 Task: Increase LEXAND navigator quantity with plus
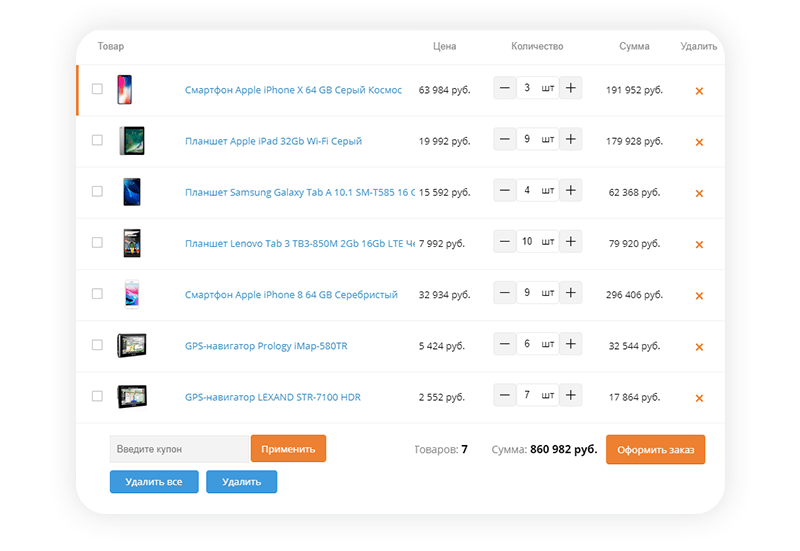click(570, 395)
